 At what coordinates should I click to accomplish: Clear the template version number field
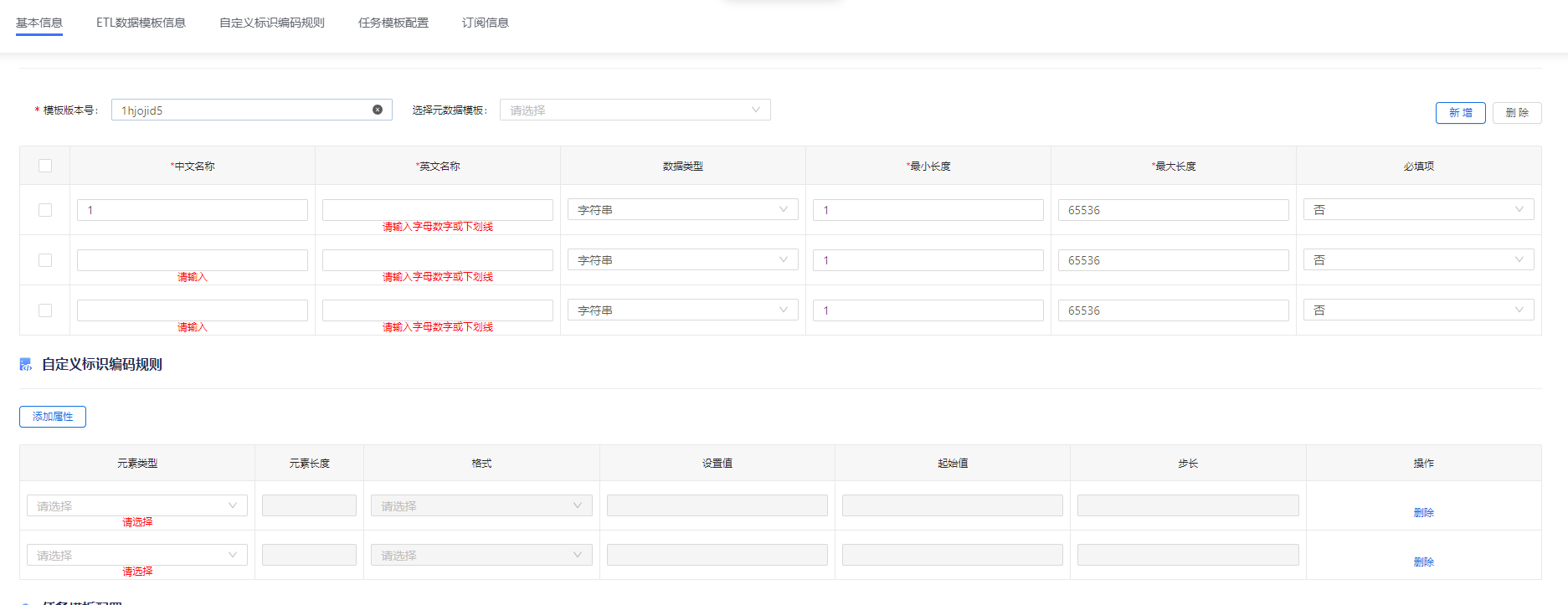tap(378, 110)
